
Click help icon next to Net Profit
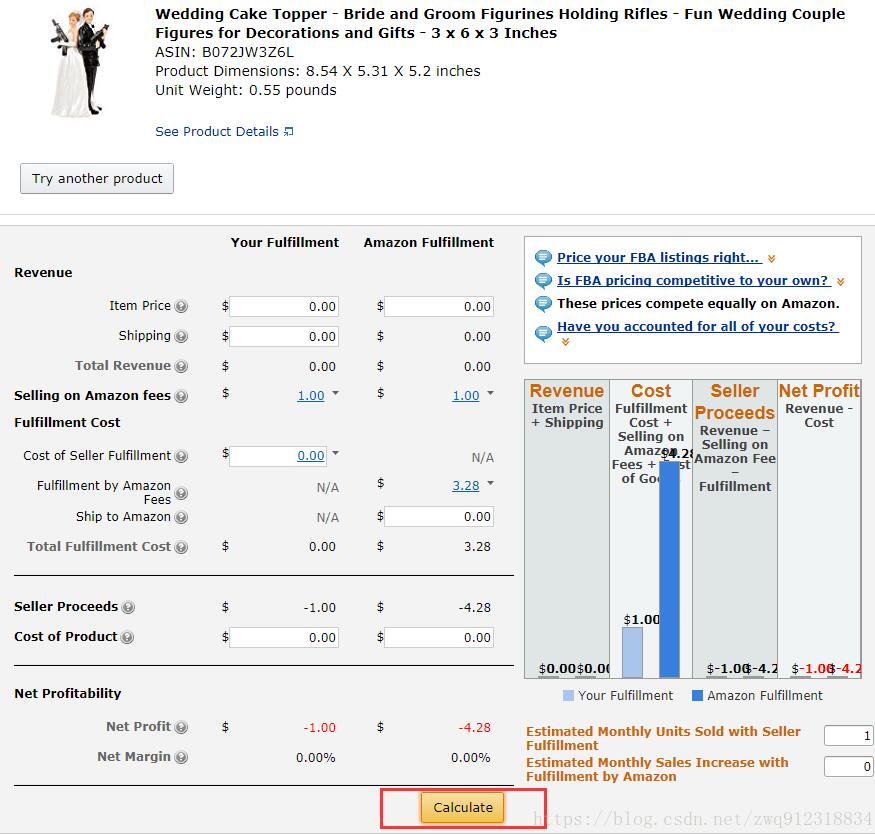coord(181,727)
